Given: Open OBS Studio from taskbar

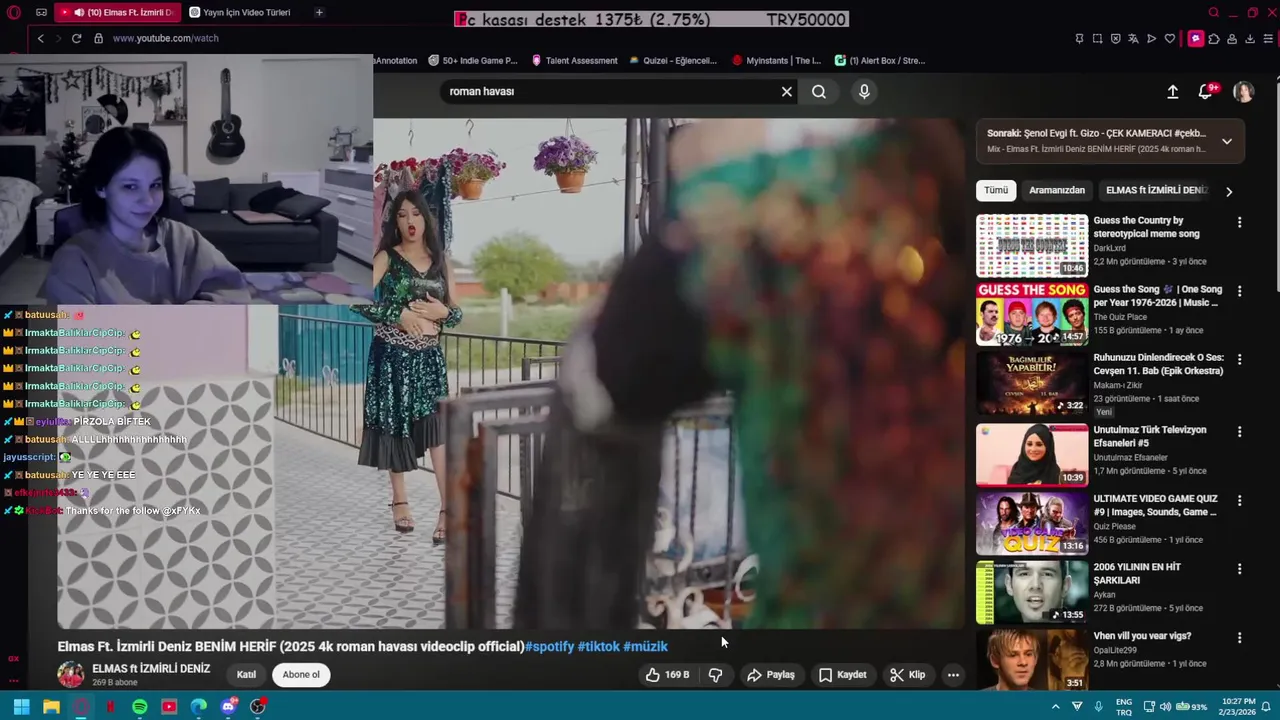Looking at the screenshot, I should [x=258, y=707].
